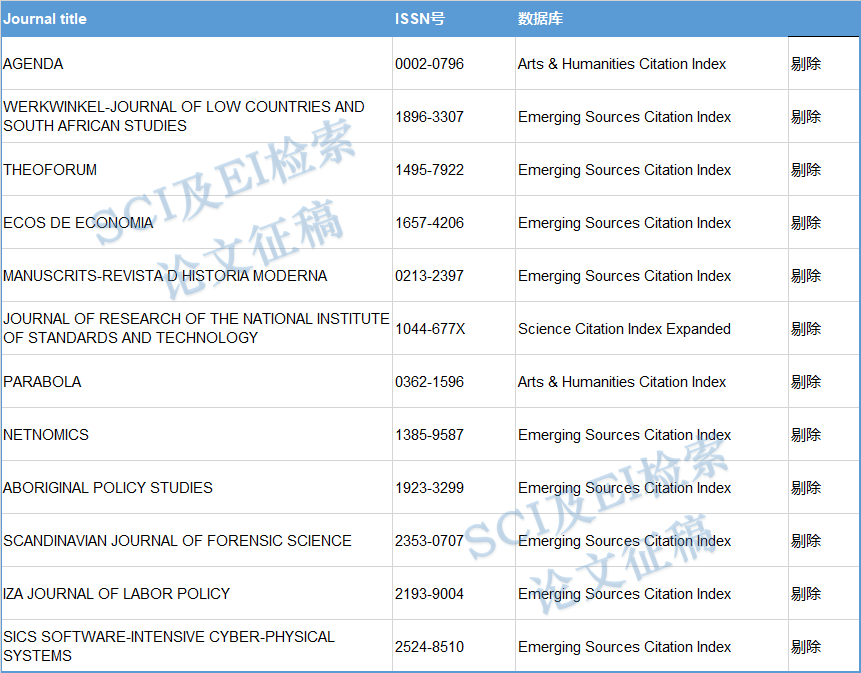This screenshot has height=673, width=861.
Task: Remove WERKWINKEL journal using its 剔除 link
Action: point(805,117)
